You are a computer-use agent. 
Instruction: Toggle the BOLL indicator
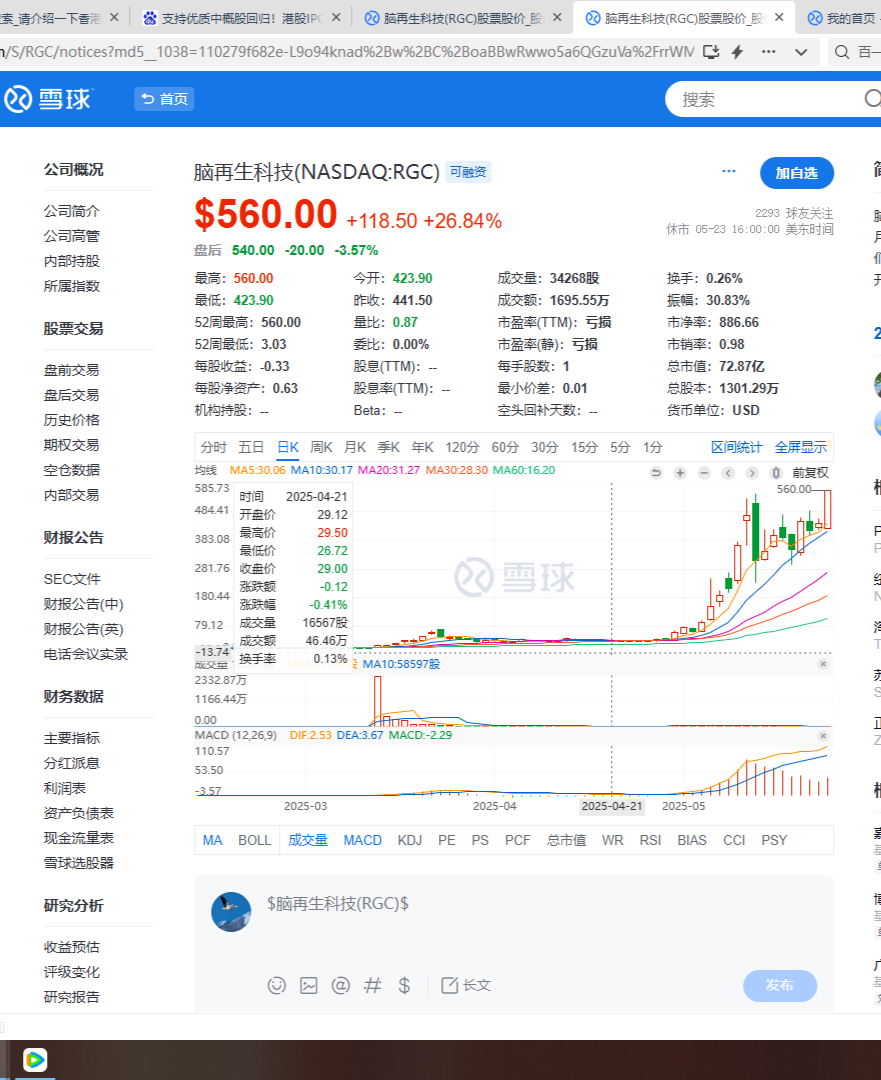[x=254, y=840]
